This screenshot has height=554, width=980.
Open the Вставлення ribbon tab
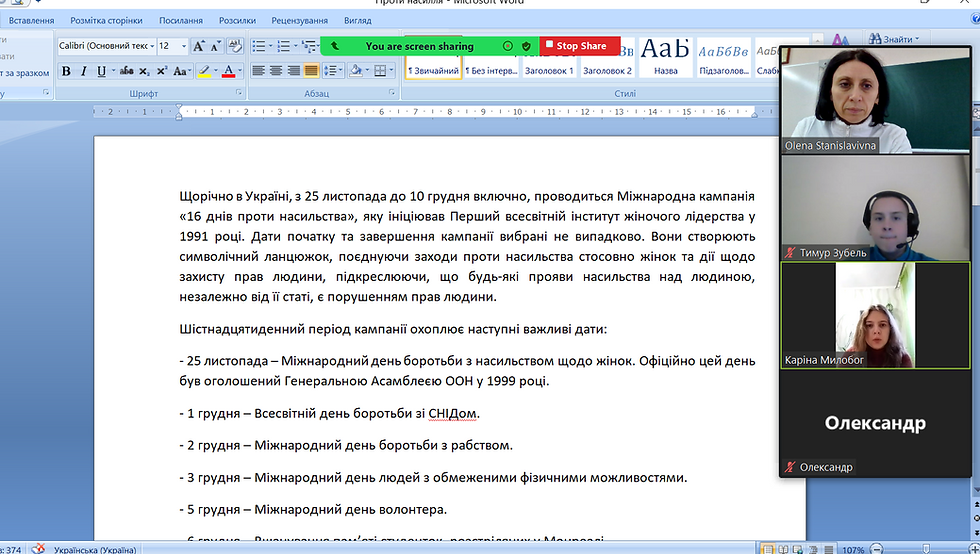coord(31,20)
